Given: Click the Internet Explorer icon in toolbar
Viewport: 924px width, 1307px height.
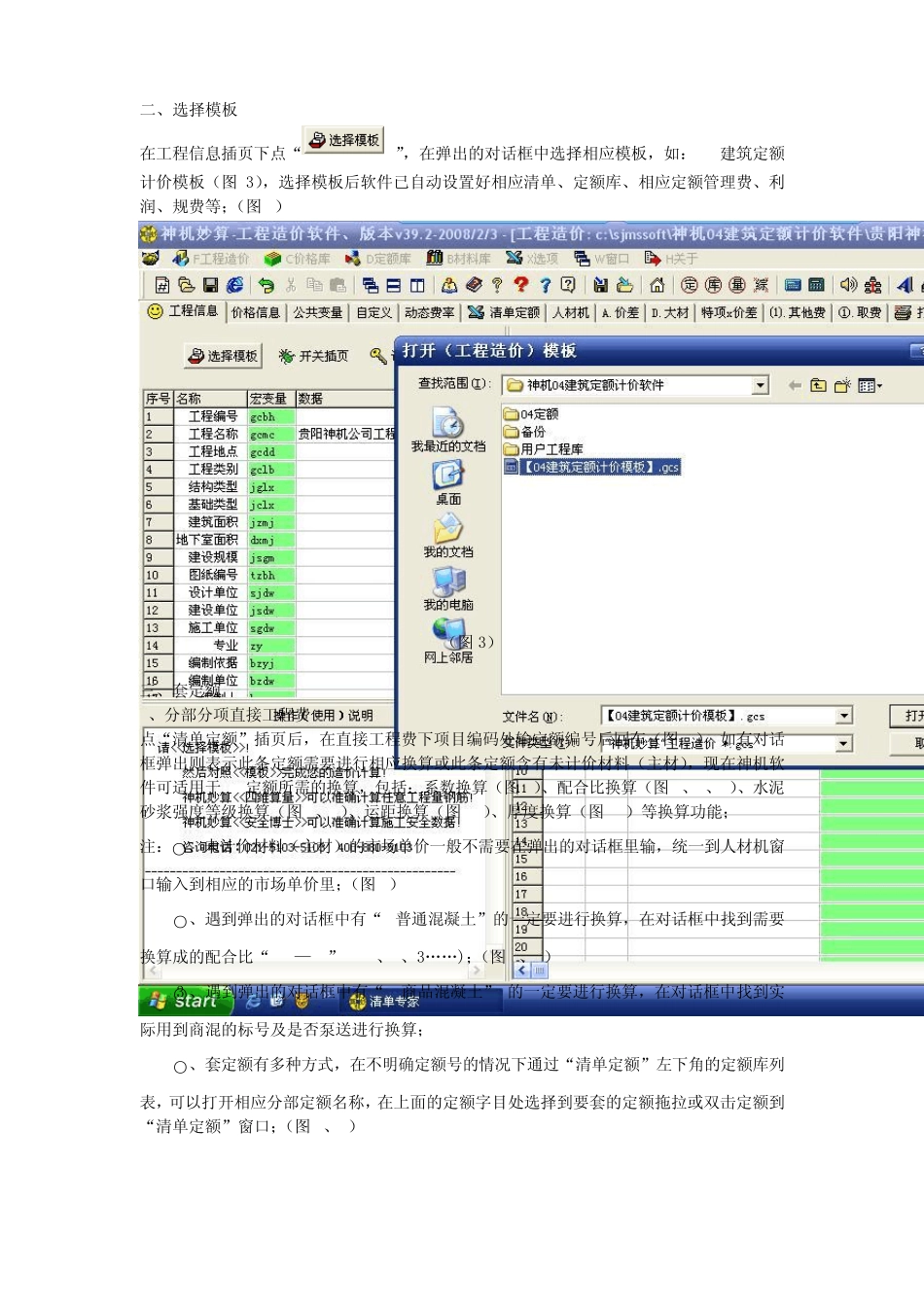Looking at the screenshot, I should 235,285.
